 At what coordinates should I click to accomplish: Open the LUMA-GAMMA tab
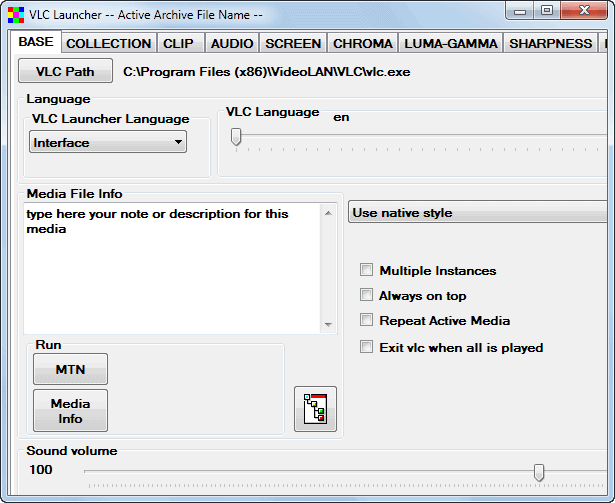tap(451, 43)
